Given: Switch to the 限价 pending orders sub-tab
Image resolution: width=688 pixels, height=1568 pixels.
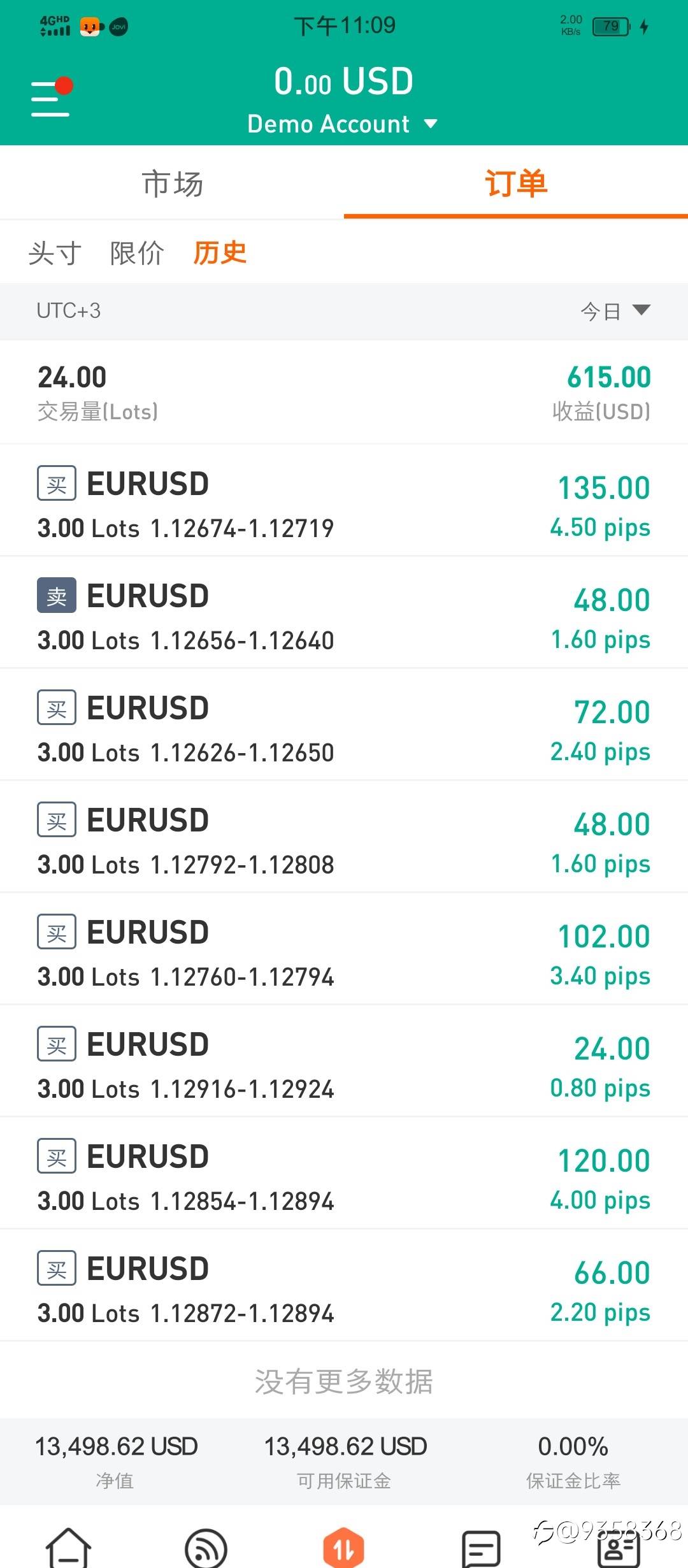Looking at the screenshot, I should [137, 253].
